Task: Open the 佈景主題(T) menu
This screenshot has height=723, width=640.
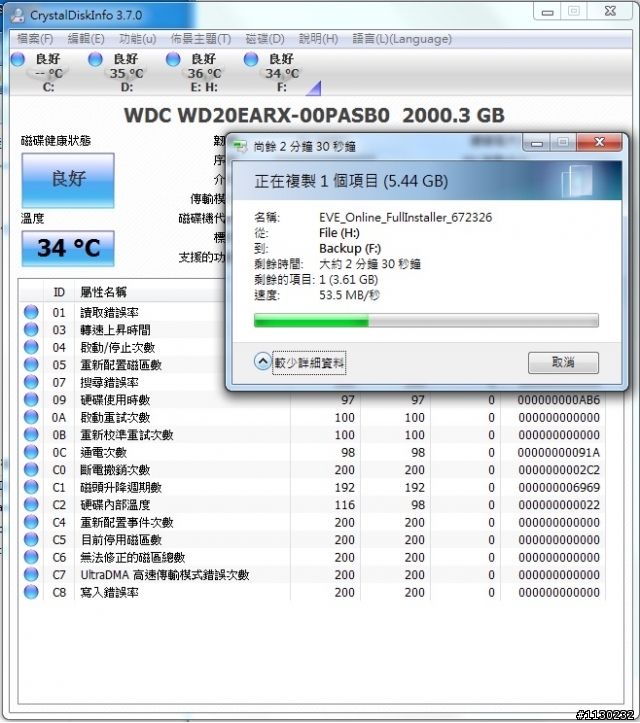Action: point(201,39)
